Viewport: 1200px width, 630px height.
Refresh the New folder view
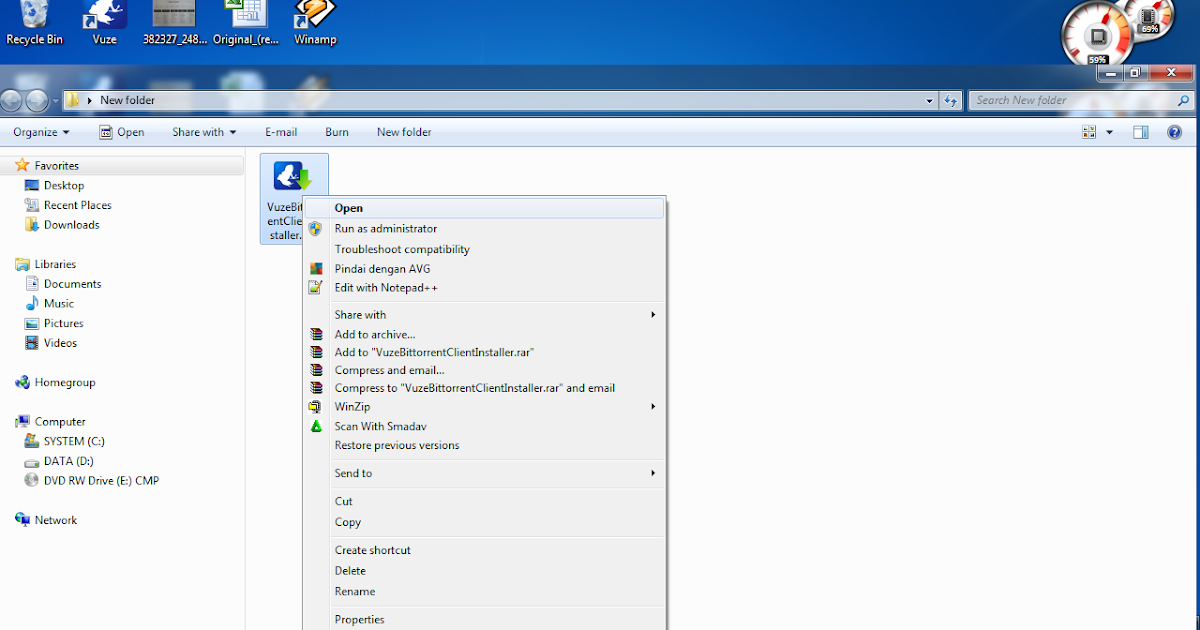951,100
